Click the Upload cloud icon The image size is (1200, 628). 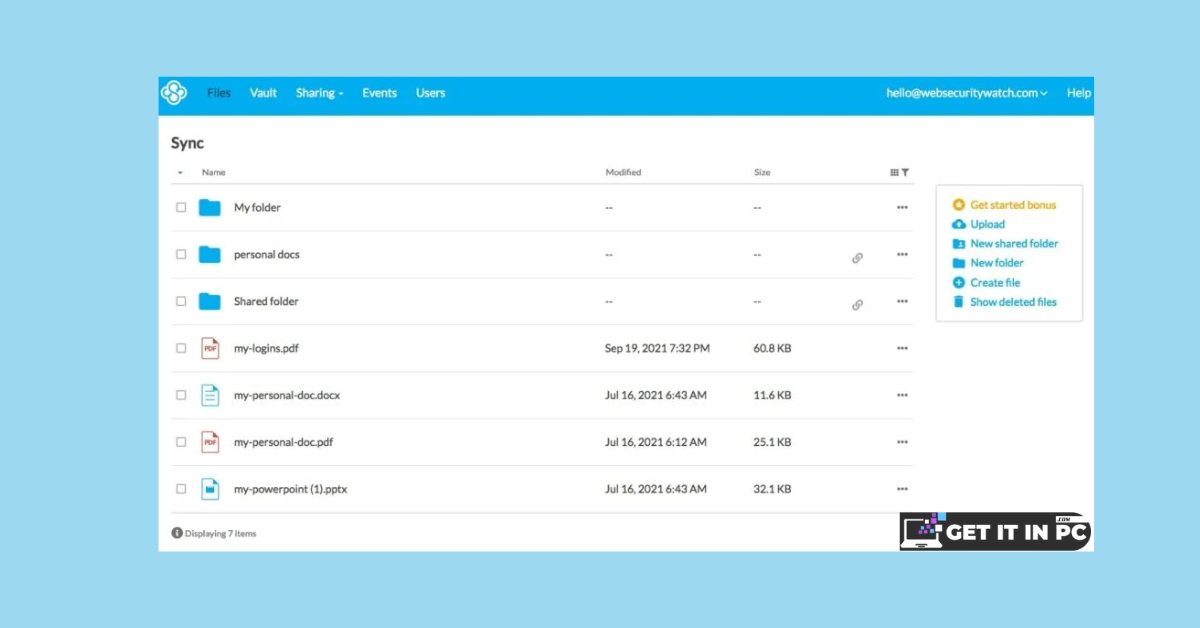tap(959, 224)
